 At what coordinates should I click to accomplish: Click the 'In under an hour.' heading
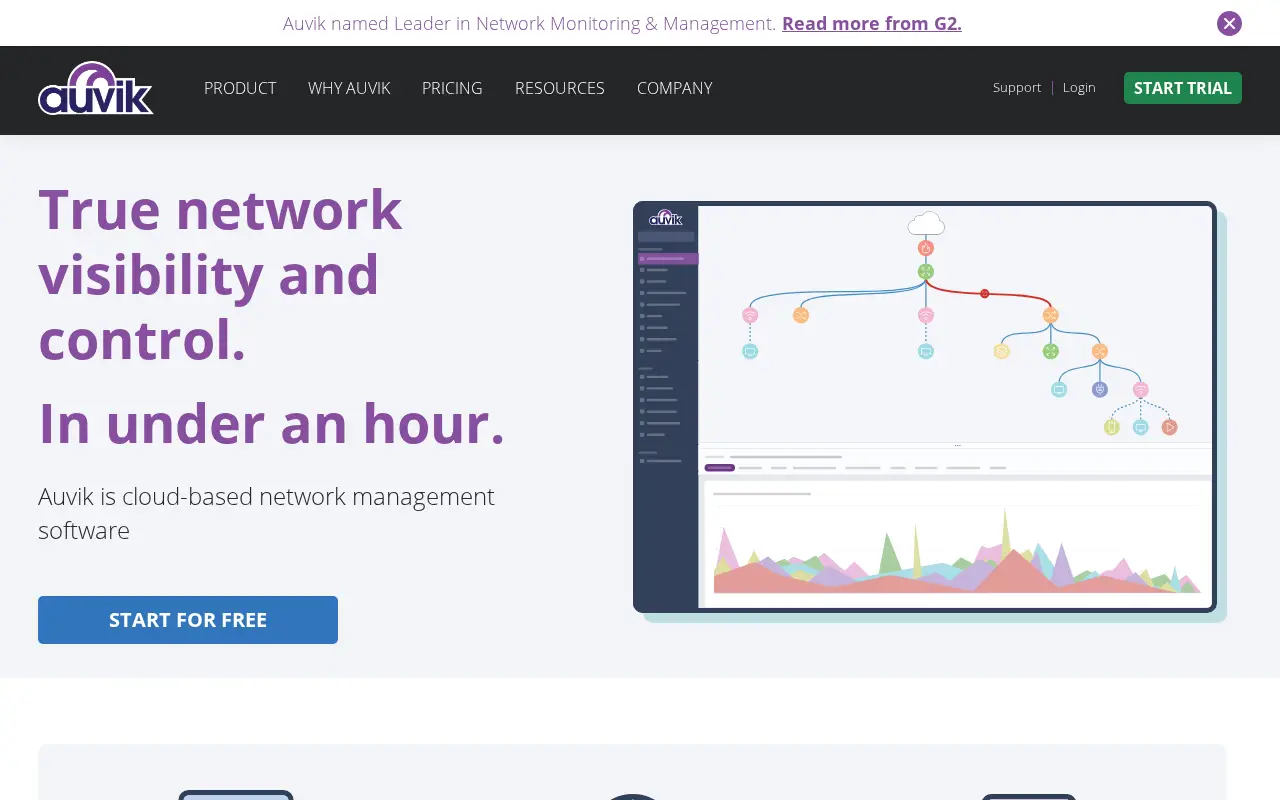click(272, 423)
